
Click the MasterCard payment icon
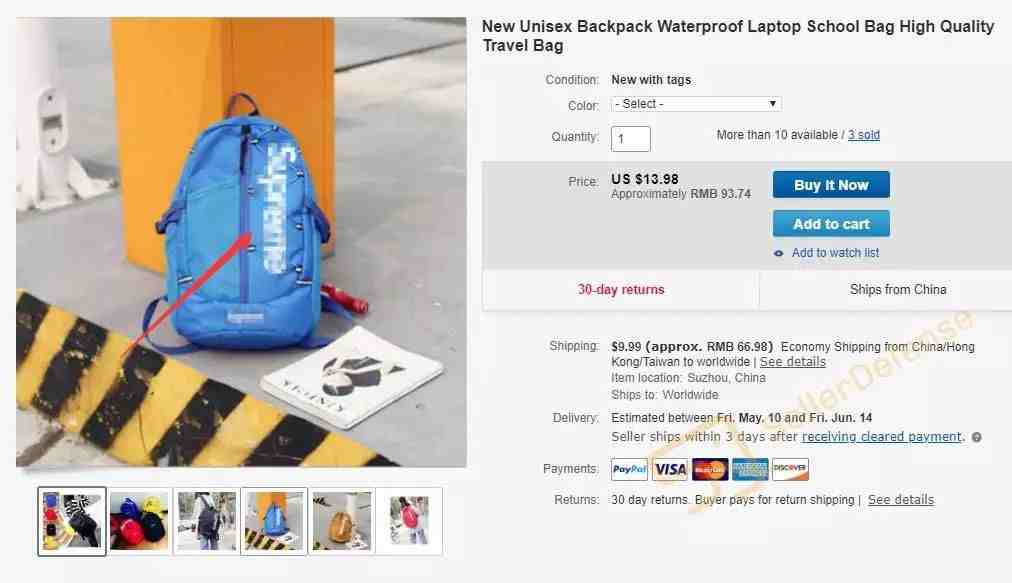[x=710, y=469]
